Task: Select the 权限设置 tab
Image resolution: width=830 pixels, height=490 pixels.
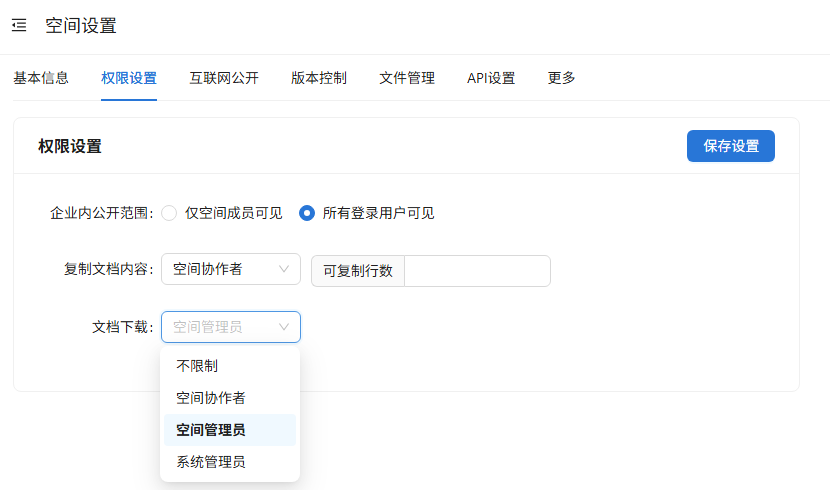Action: pos(129,78)
